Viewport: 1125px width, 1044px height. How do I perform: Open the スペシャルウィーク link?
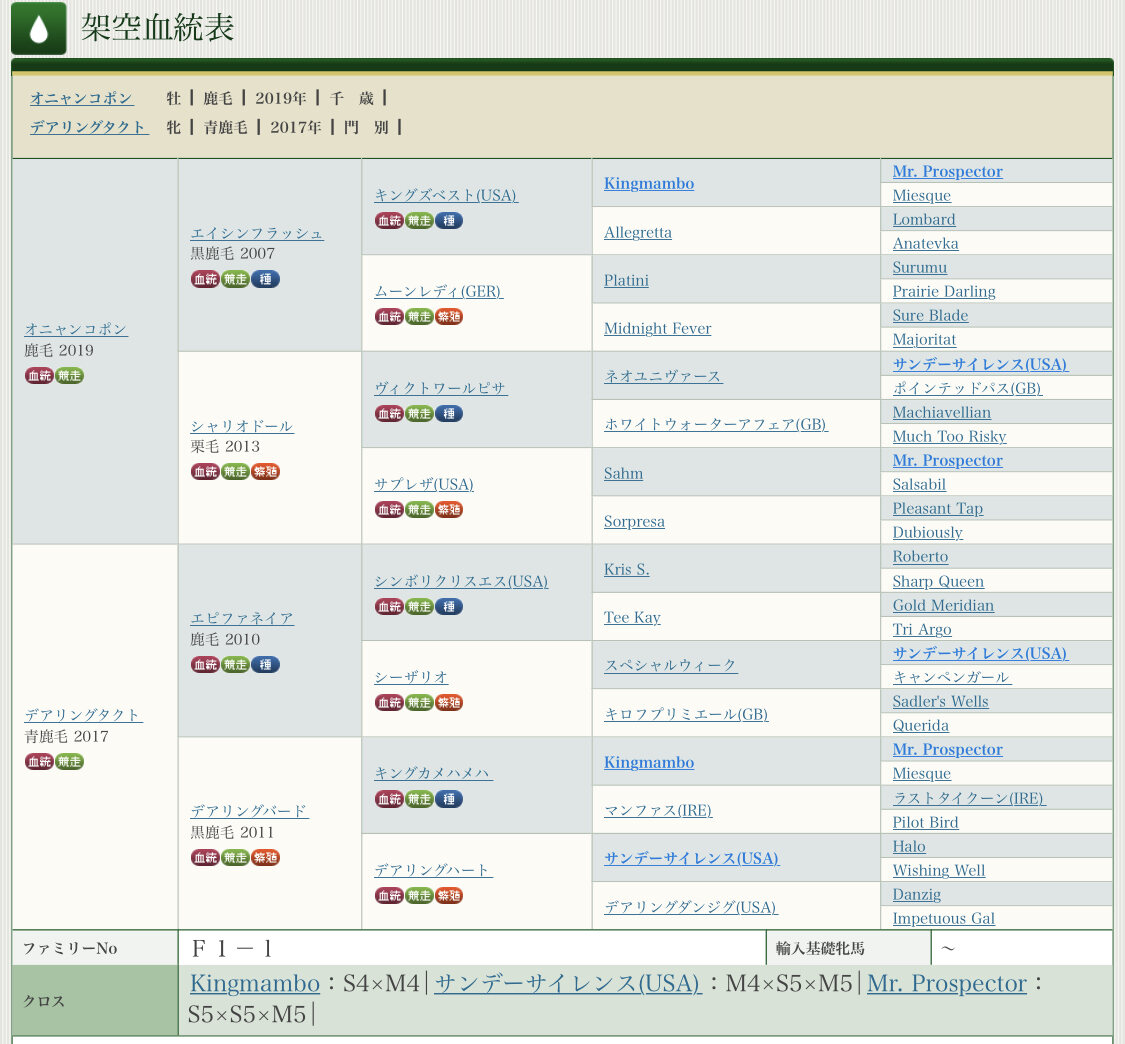tap(670, 665)
